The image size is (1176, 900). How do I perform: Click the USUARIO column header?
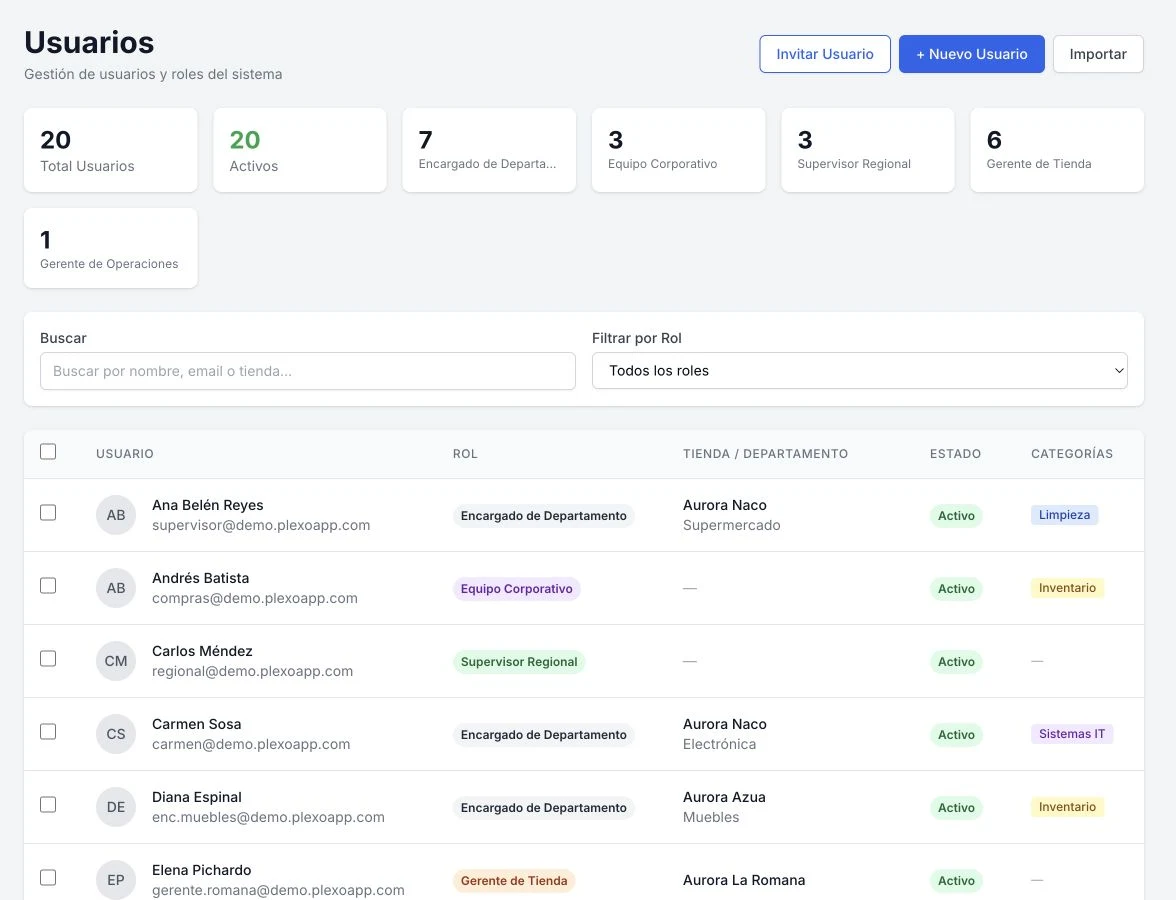(124, 454)
